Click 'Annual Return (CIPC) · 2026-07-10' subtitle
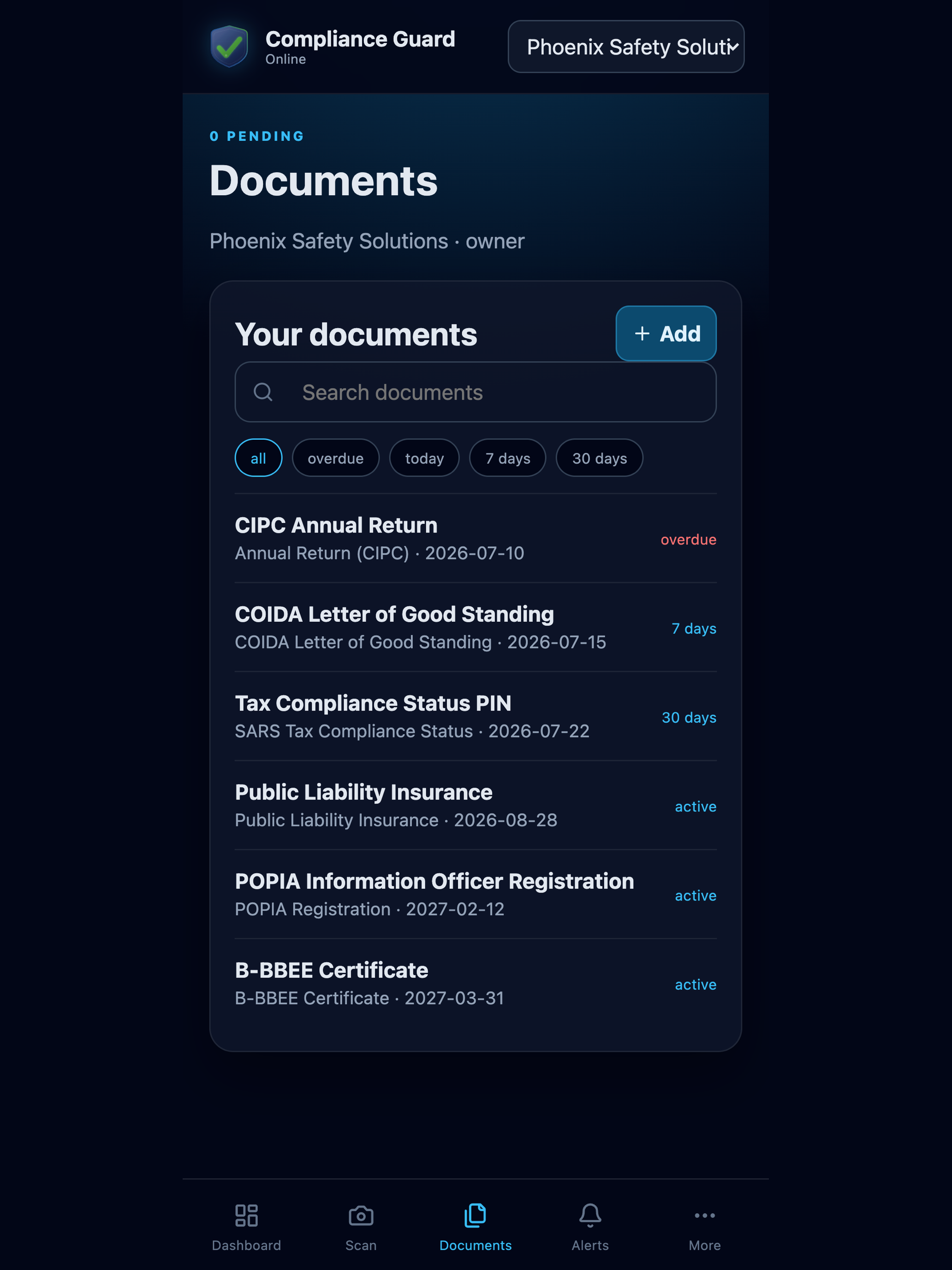 pyautogui.click(x=379, y=553)
